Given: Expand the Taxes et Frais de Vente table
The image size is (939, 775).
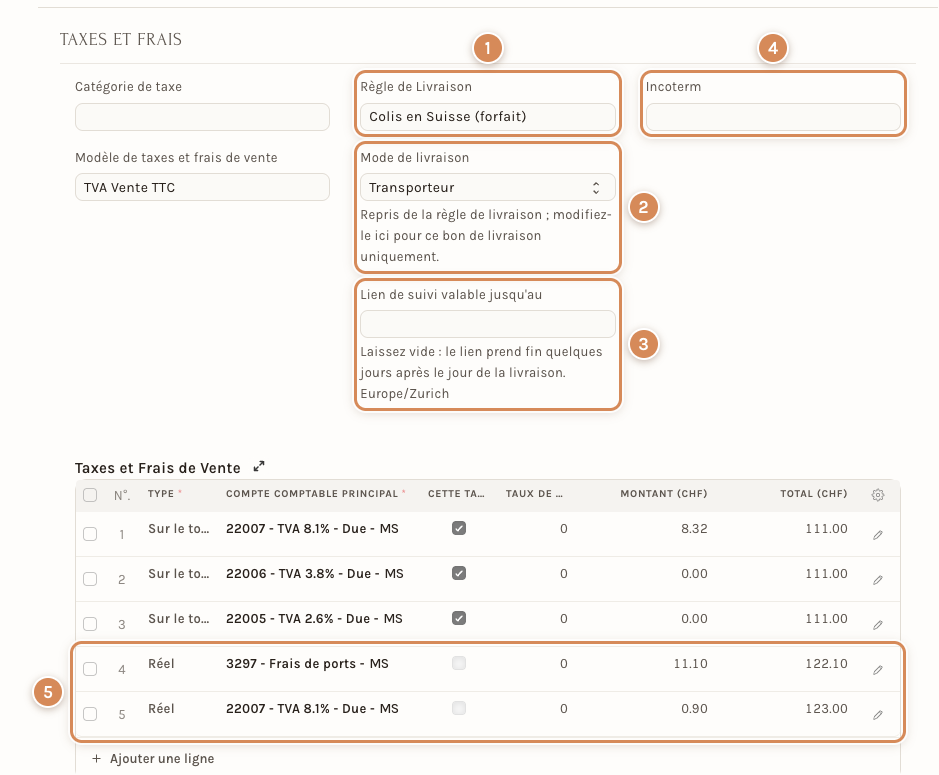Looking at the screenshot, I should click(x=259, y=467).
